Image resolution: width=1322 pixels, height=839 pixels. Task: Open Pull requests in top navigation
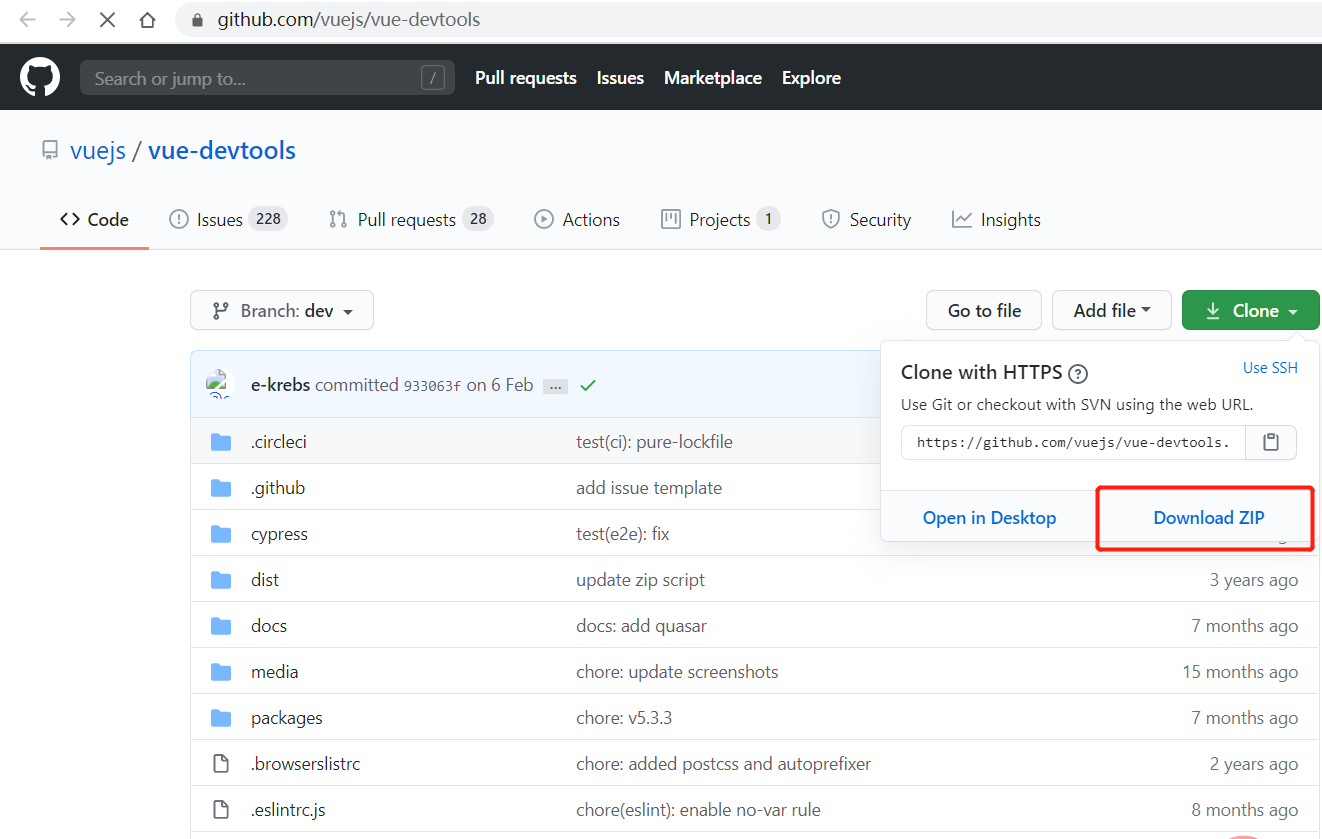point(526,78)
